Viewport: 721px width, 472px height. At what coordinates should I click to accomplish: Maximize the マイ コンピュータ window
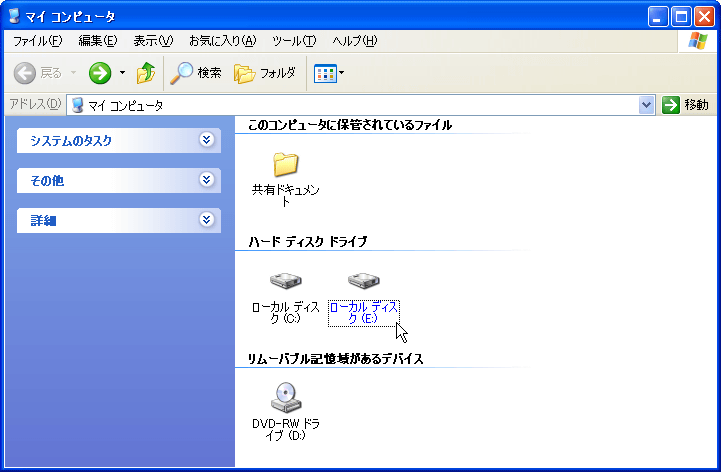click(681, 17)
